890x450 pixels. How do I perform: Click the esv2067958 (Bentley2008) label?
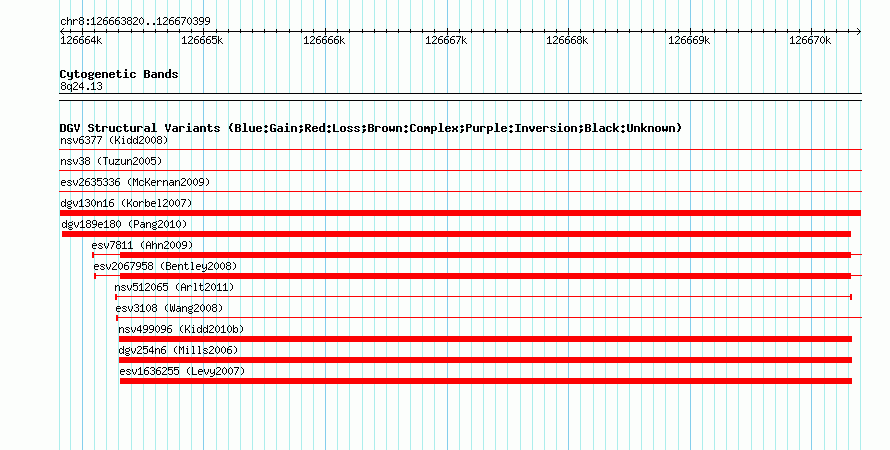[x=165, y=266]
